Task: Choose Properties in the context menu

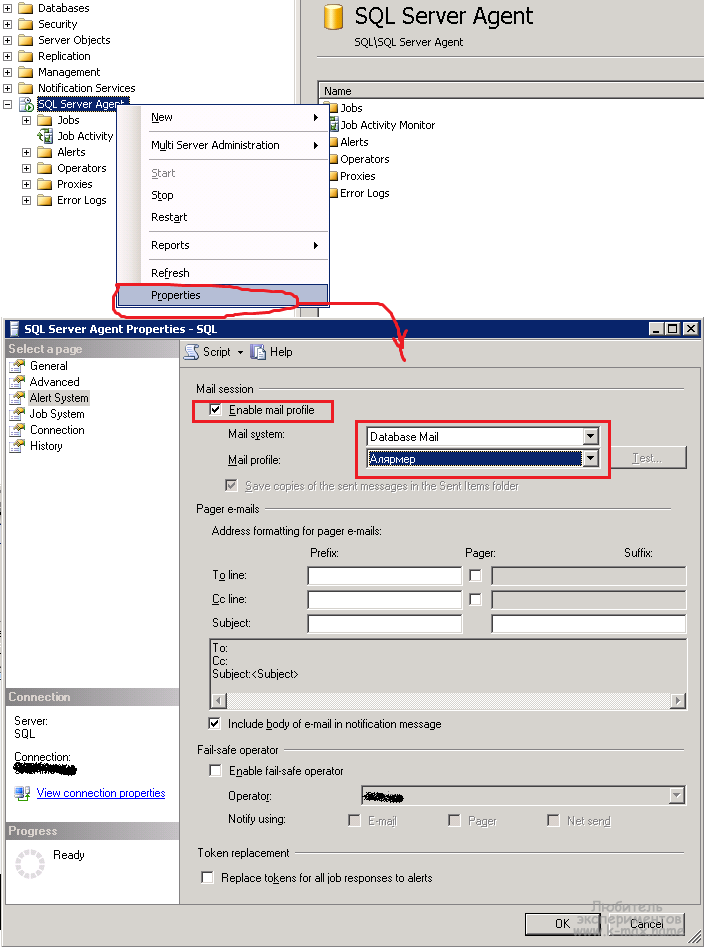Action: click(x=223, y=295)
